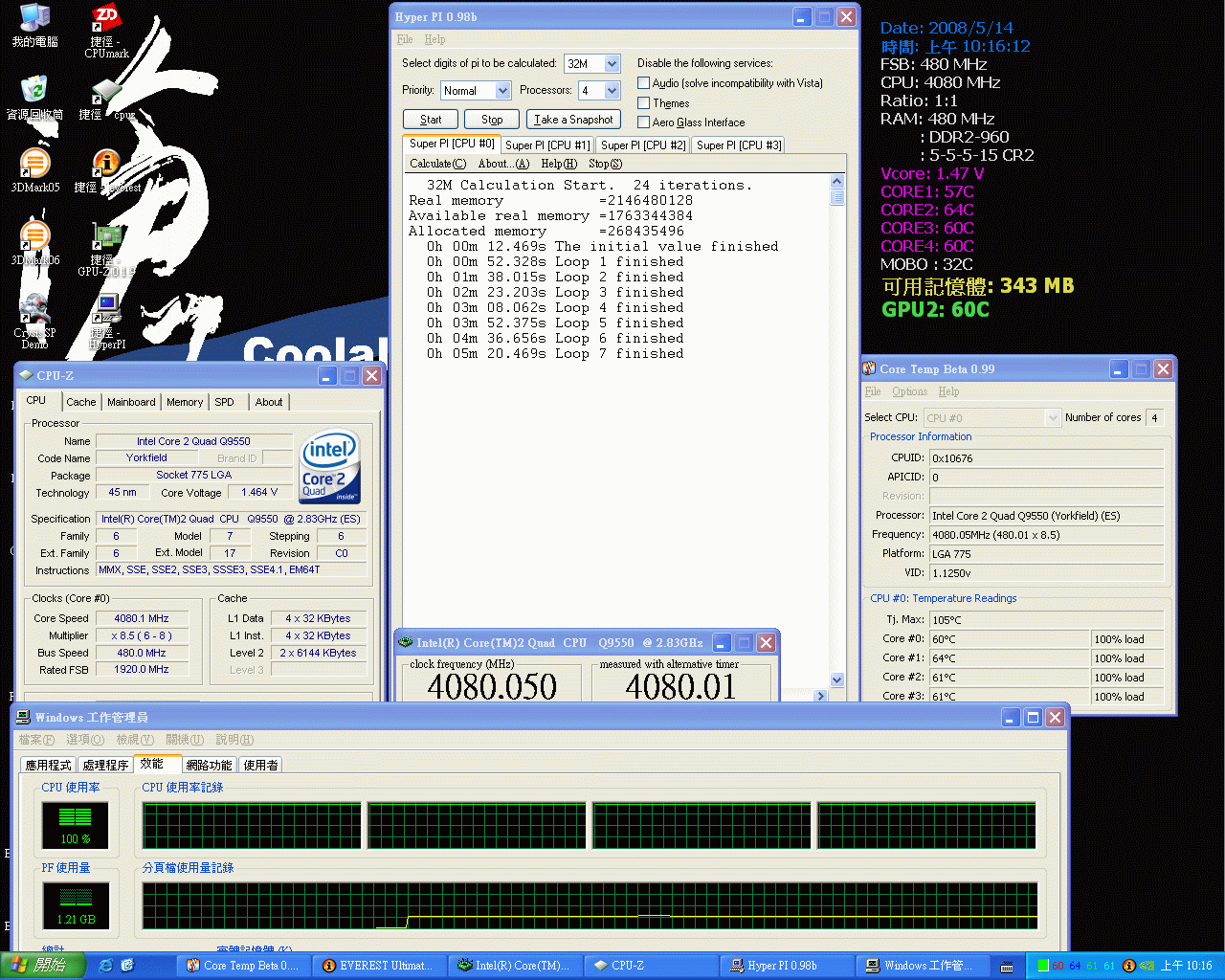The height and width of the screenshot is (980, 1225).
Task: Open the Stop(S) menu in Super PI
Action: point(605,164)
